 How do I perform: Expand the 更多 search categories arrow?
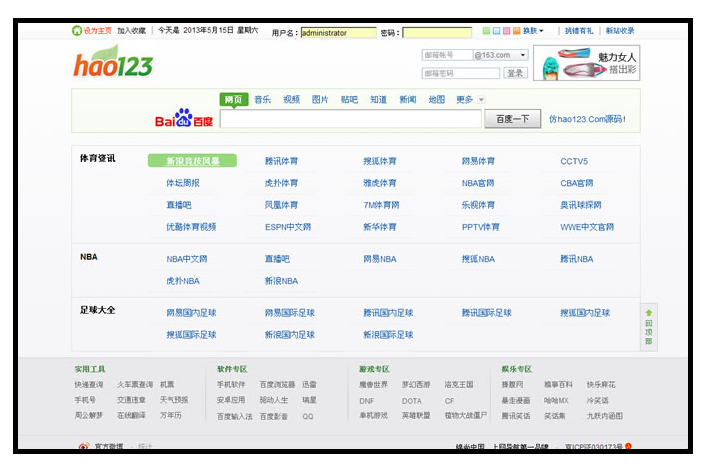click(481, 99)
